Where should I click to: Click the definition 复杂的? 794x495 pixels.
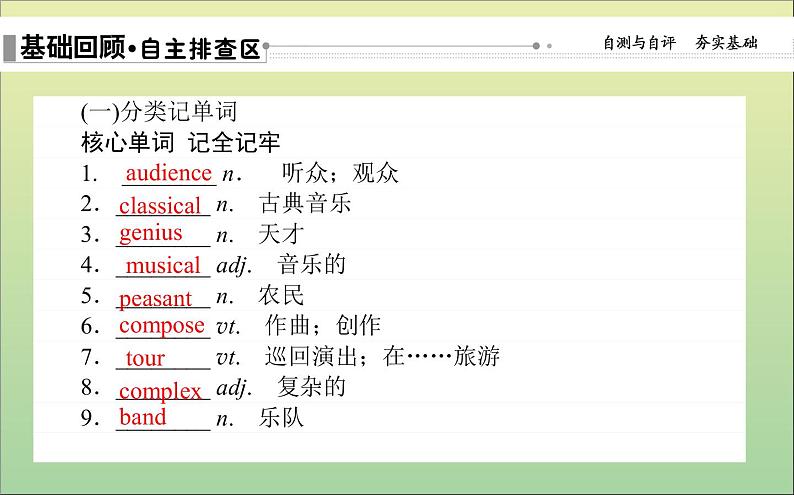tap(311, 387)
